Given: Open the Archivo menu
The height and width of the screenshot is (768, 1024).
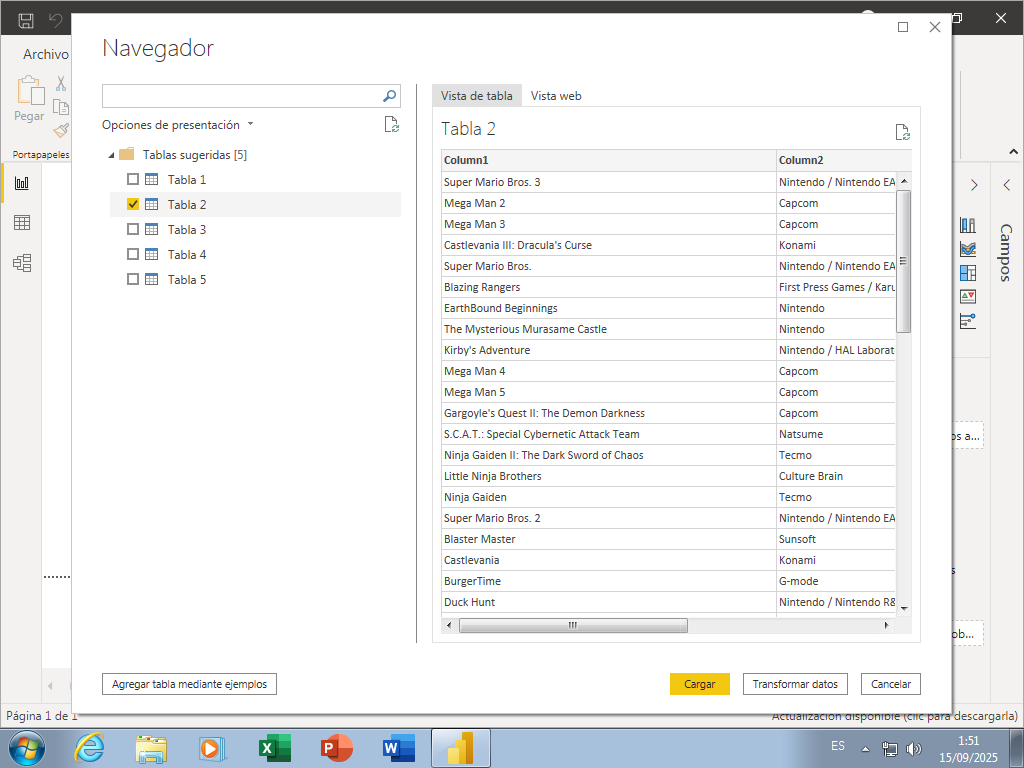Looking at the screenshot, I should (45, 54).
